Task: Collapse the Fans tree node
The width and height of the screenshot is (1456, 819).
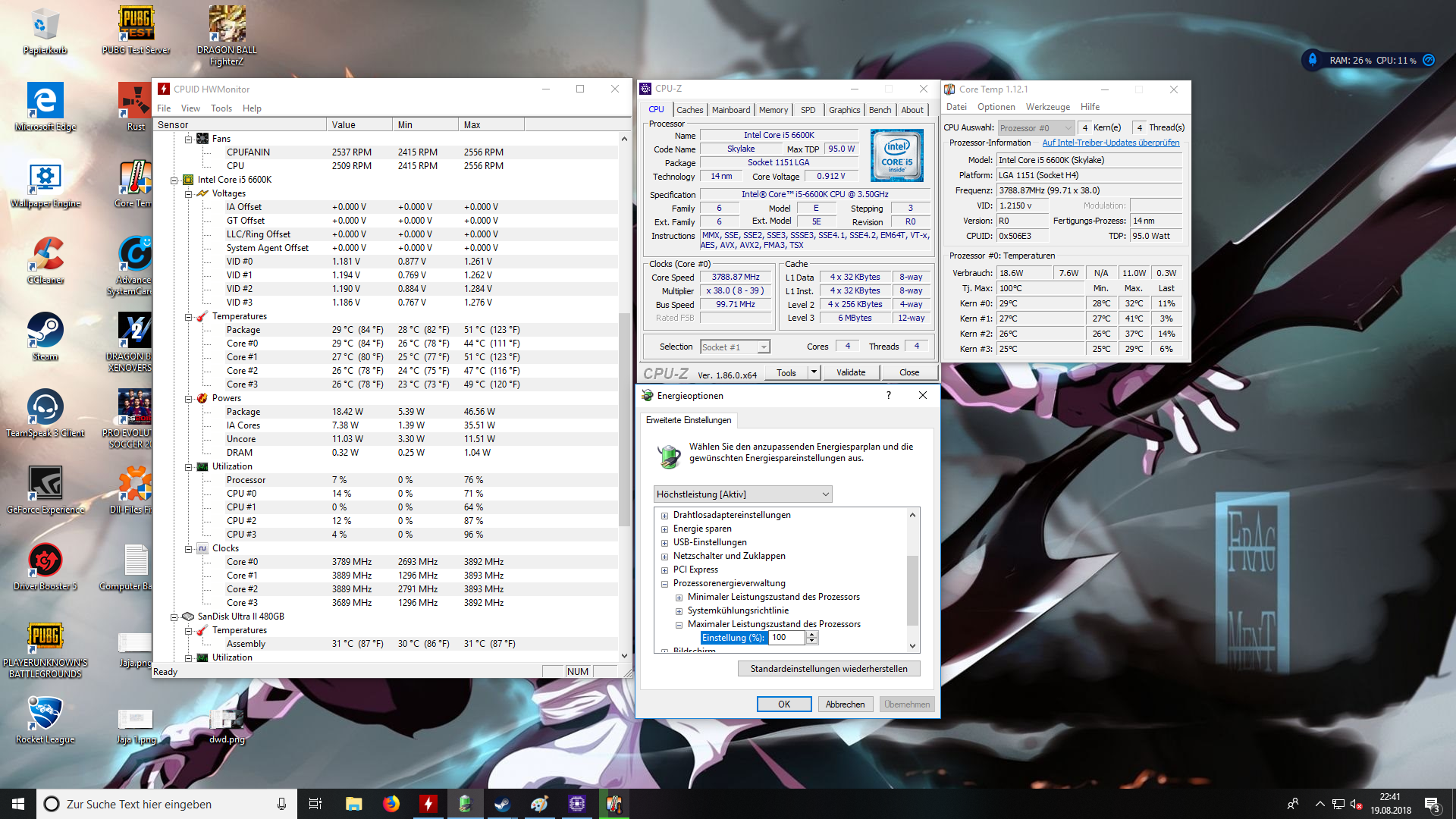Action: point(188,139)
